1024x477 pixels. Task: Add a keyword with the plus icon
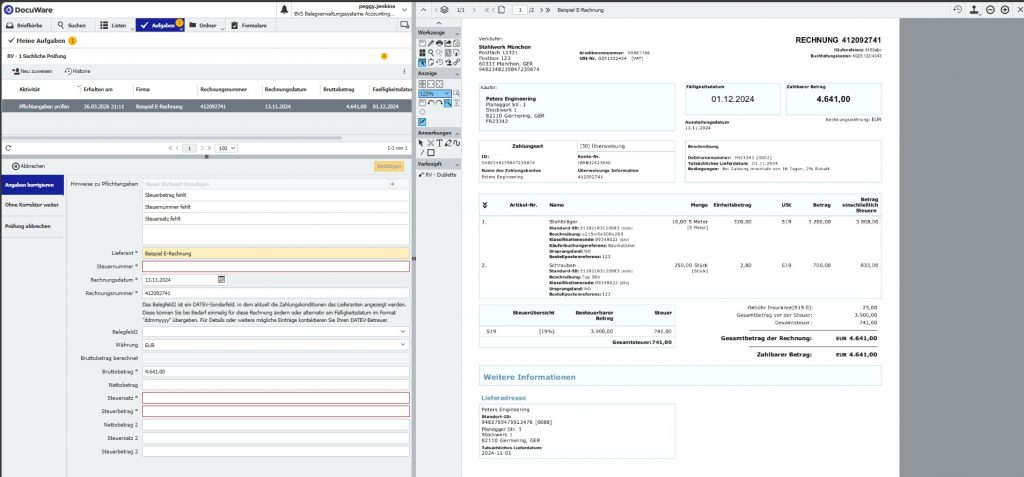pos(392,184)
